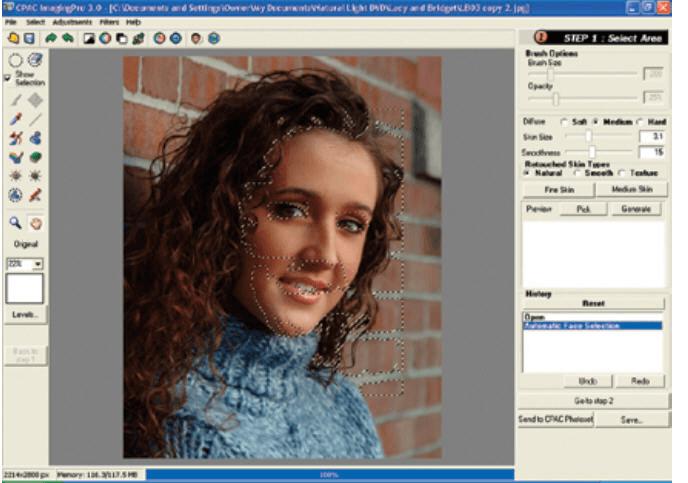This screenshot has height=483, width=688.
Task: Click the black-and-white contrast toolbar icon
Action: coord(89,39)
